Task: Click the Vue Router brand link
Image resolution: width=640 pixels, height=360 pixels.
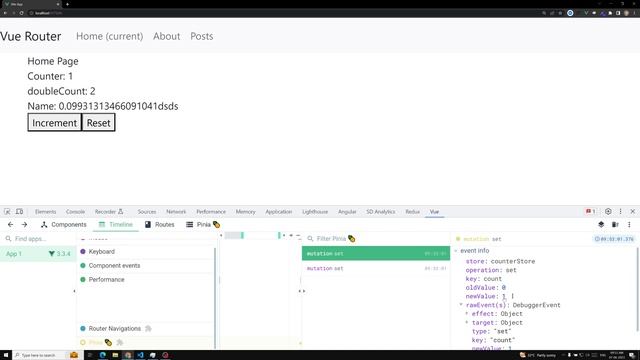Action: click(x=31, y=36)
